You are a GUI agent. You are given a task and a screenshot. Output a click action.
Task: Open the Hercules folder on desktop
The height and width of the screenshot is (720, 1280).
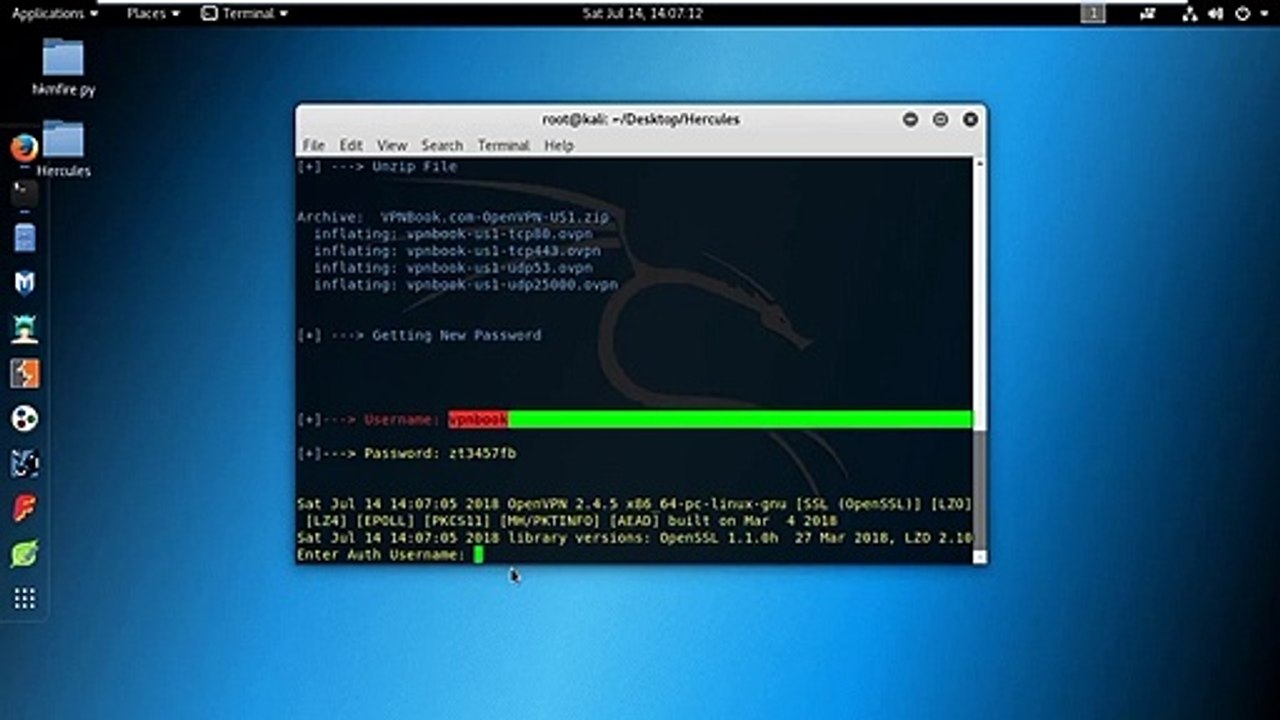tap(63, 148)
